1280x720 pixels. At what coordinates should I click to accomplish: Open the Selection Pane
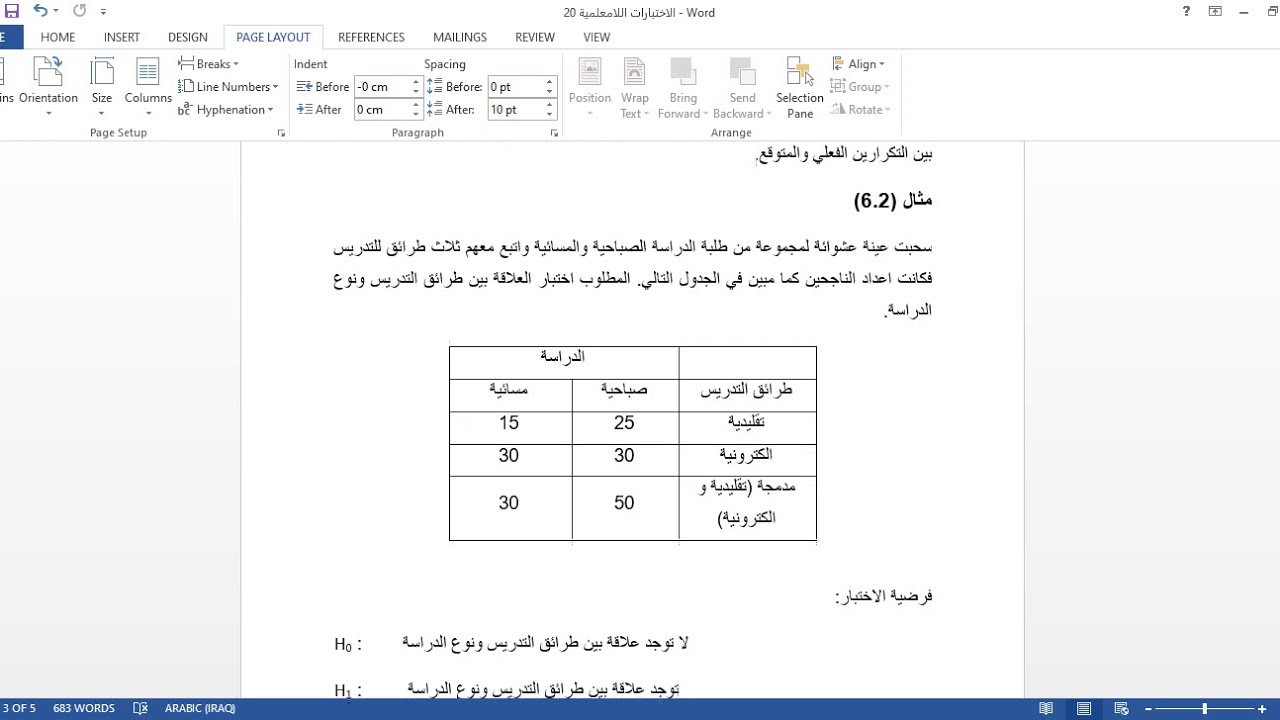point(800,86)
